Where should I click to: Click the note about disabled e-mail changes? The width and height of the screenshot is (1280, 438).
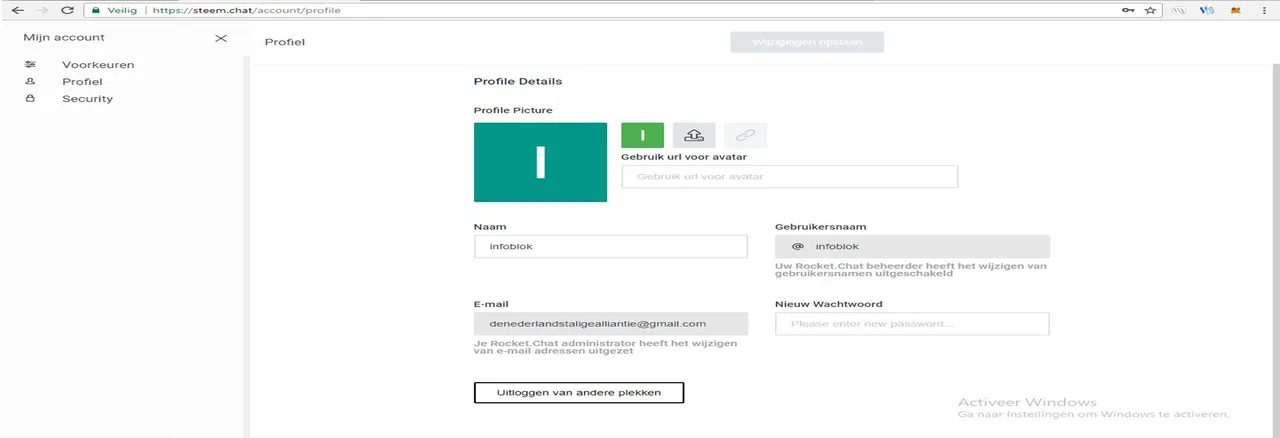pyautogui.click(x=606, y=347)
